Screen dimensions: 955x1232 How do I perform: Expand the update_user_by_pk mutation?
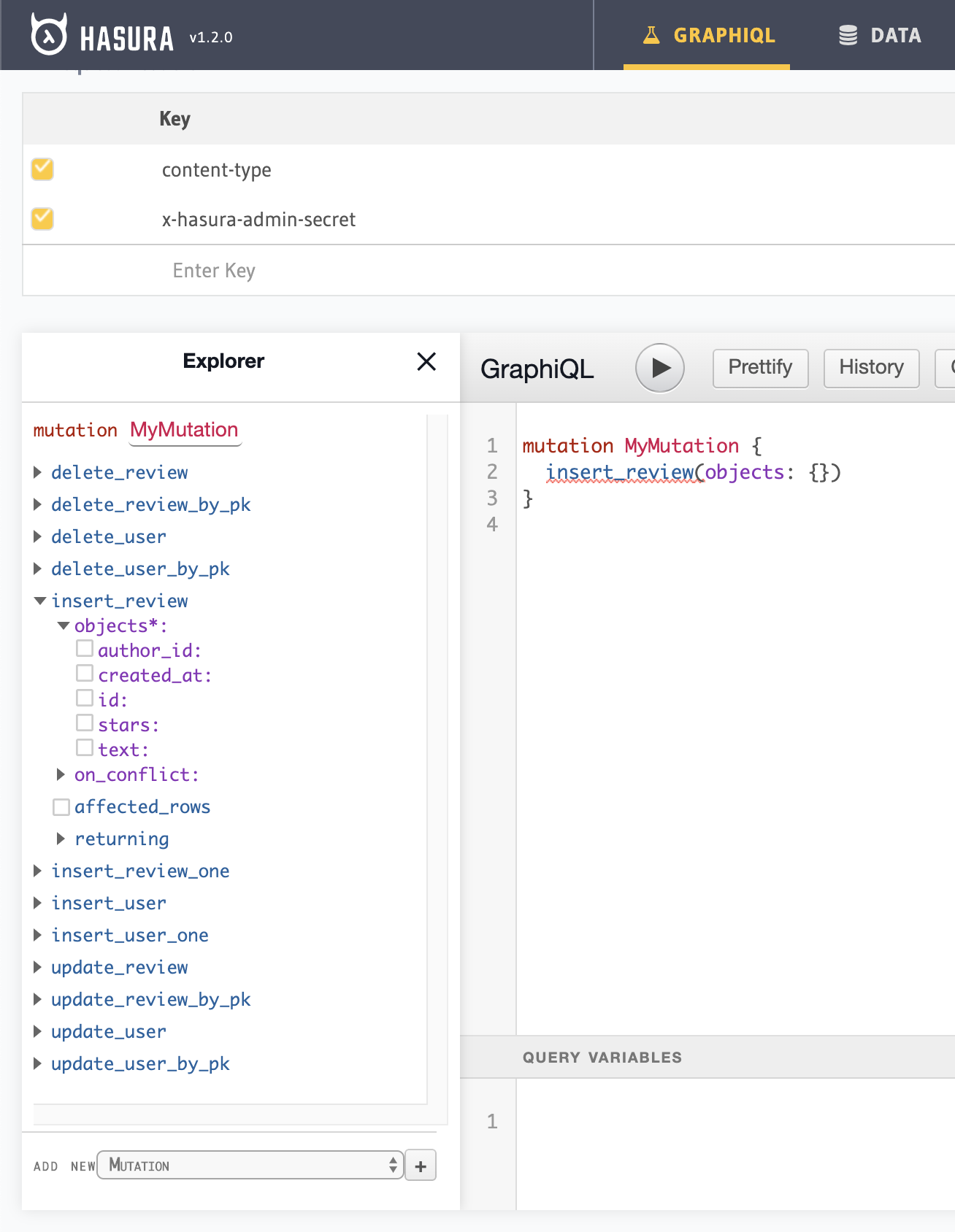click(38, 1063)
